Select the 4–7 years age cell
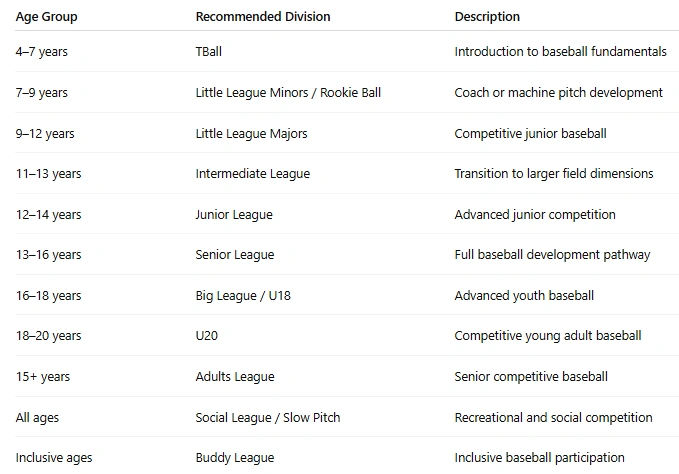 42,52
